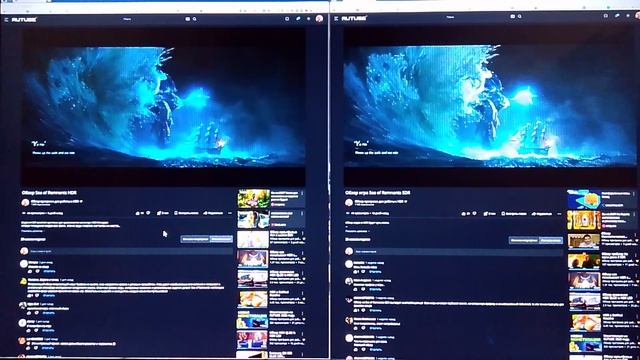Image resolution: width=640 pixels, height=360 pixels.
Task: Select the darker comment sort button, SDR window
Action: click(524, 240)
